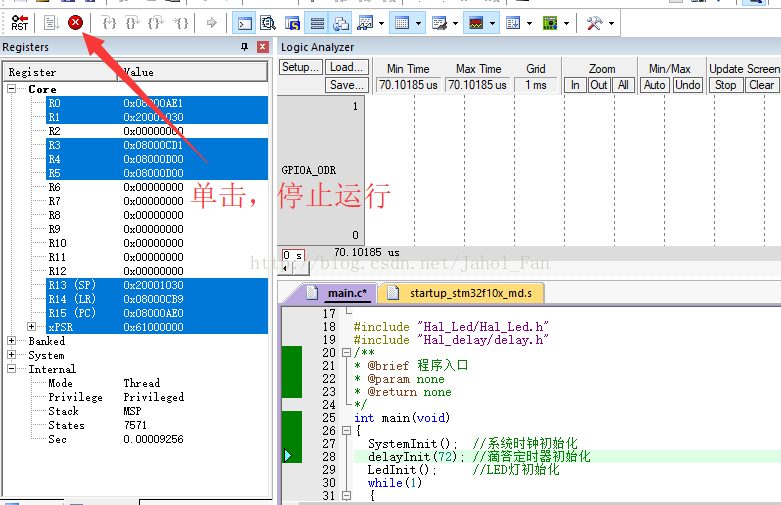Toggle the Command Window icon
This screenshot has height=505, width=781.
(x=245, y=23)
